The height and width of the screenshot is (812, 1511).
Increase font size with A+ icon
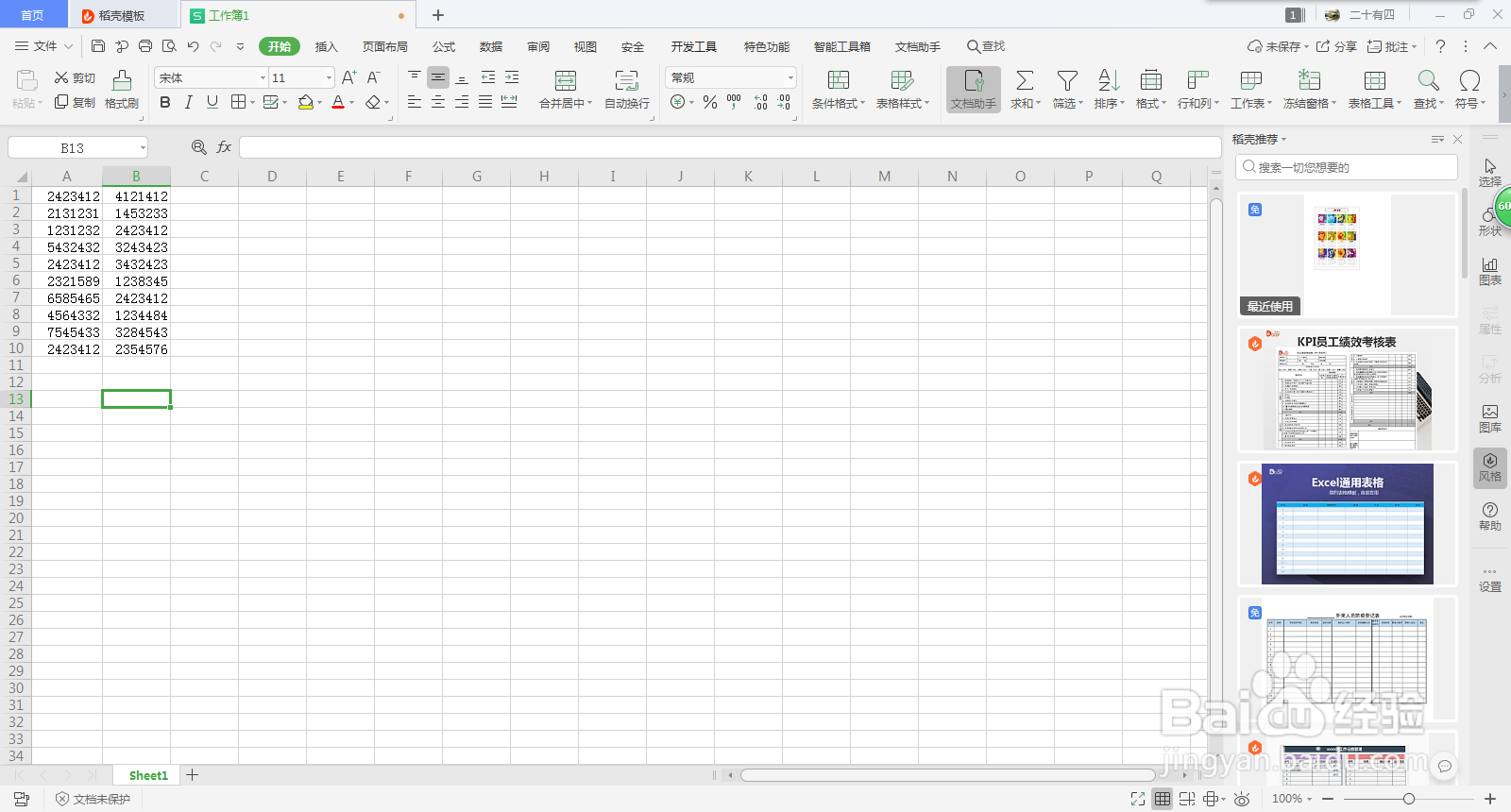click(349, 77)
